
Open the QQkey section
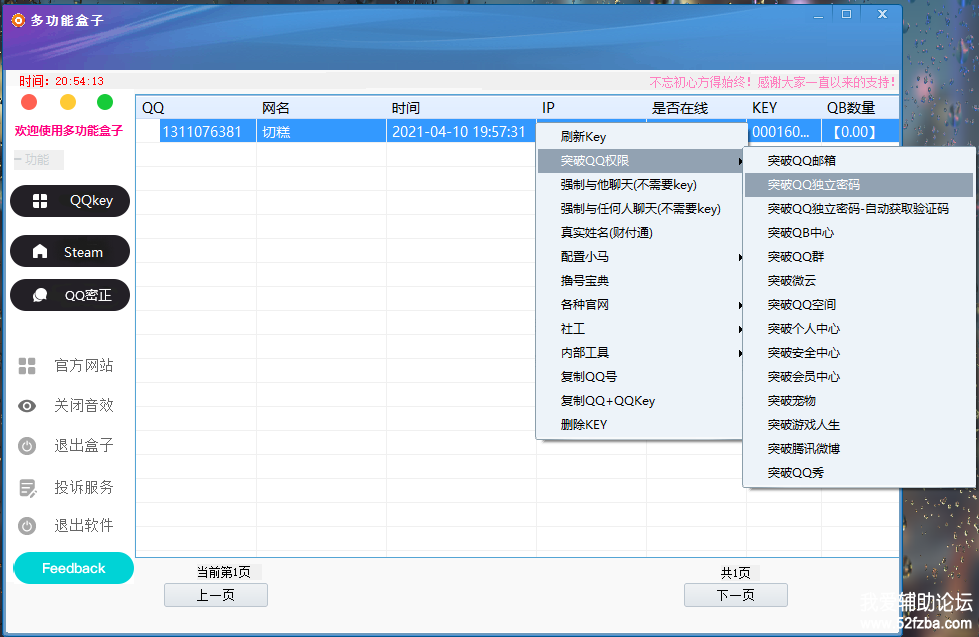pos(70,200)
